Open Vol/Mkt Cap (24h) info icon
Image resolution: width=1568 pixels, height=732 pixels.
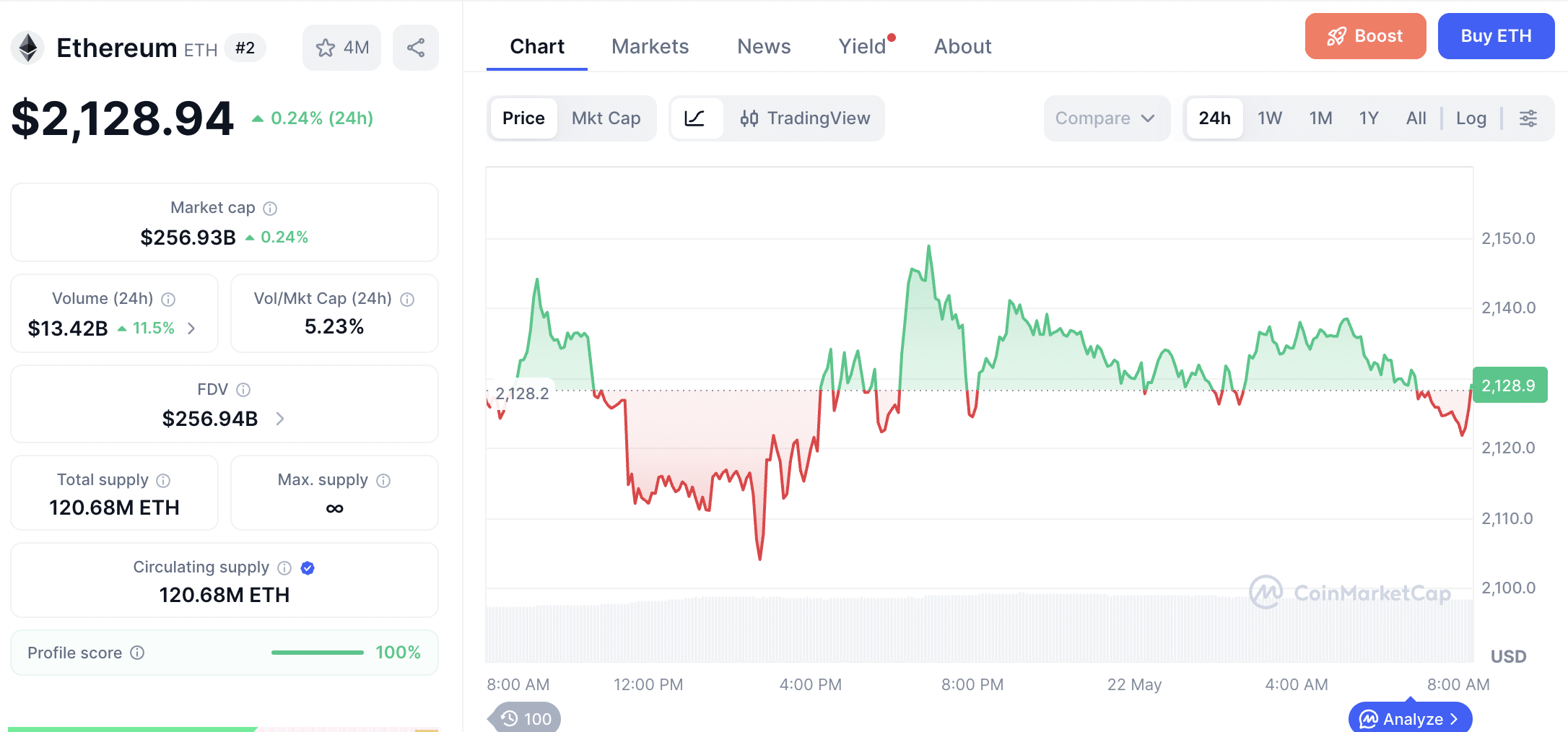click(407, 300)
